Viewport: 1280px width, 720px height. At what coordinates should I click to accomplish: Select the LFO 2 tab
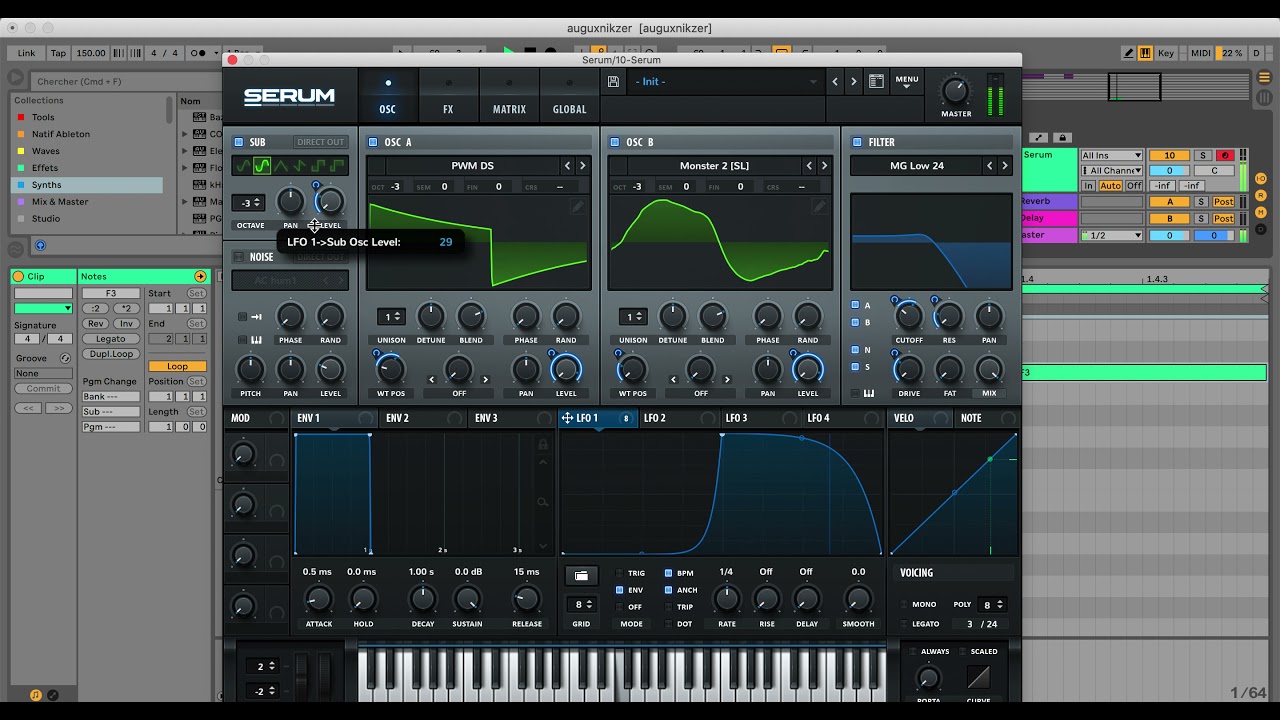(x=678, y=418)
